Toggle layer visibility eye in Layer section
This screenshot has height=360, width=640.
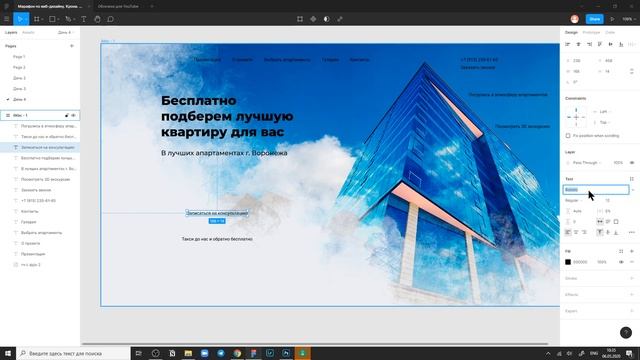pyautogui.click(x=632, y=162)
